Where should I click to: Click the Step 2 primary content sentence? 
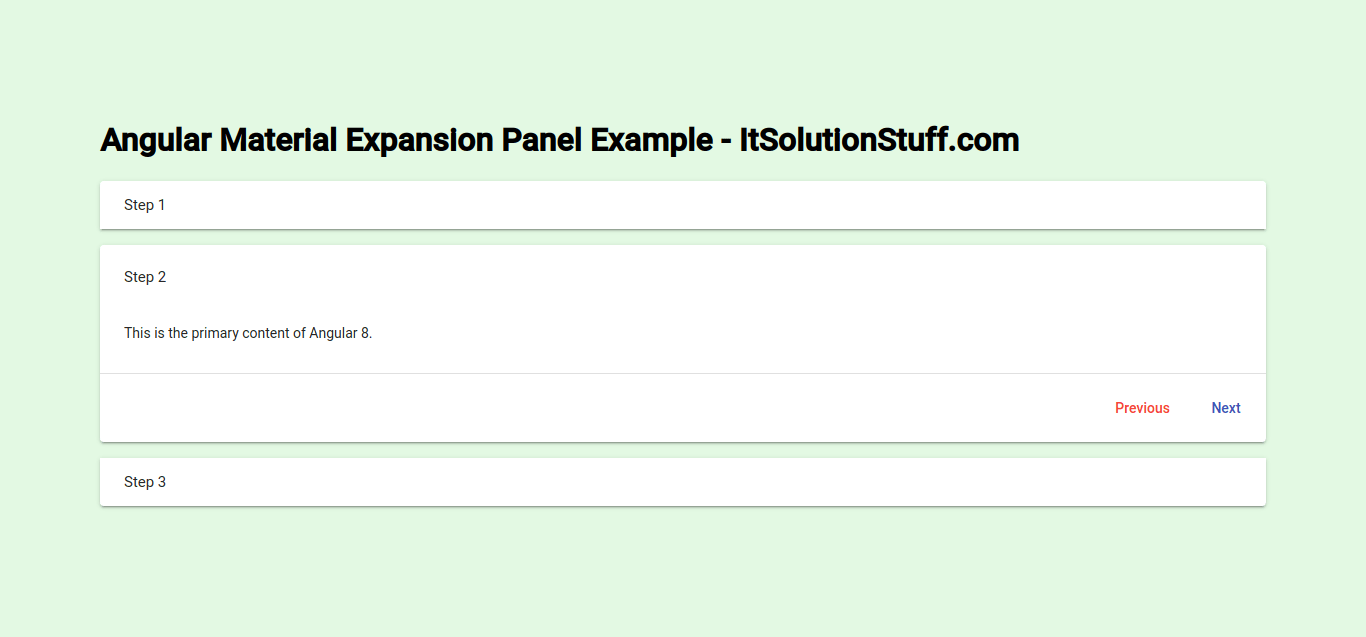(x=248, y=333)
